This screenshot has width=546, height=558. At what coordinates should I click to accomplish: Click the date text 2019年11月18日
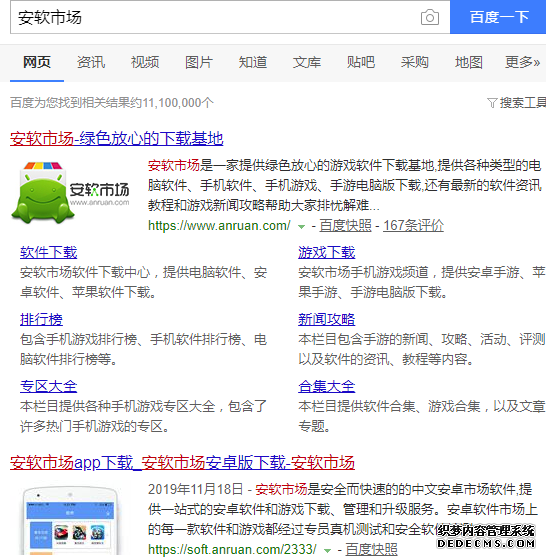(x=195, y=489)
